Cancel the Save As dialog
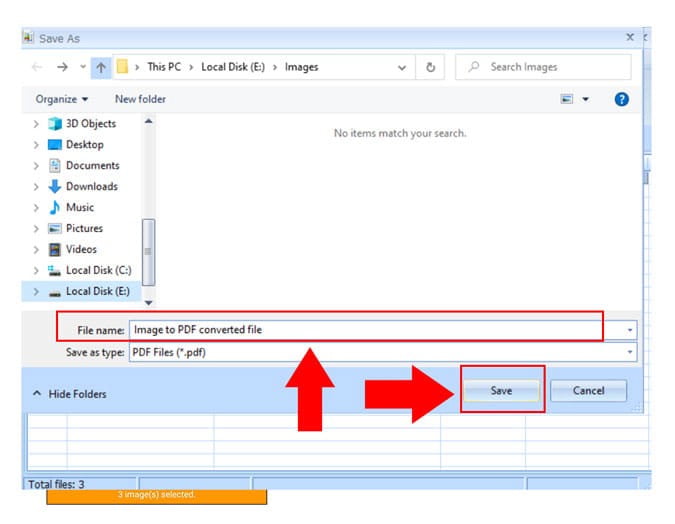Image resolution: width=675 pixels, height=524 pixels. pyautogui.click(x=588, y=390)
